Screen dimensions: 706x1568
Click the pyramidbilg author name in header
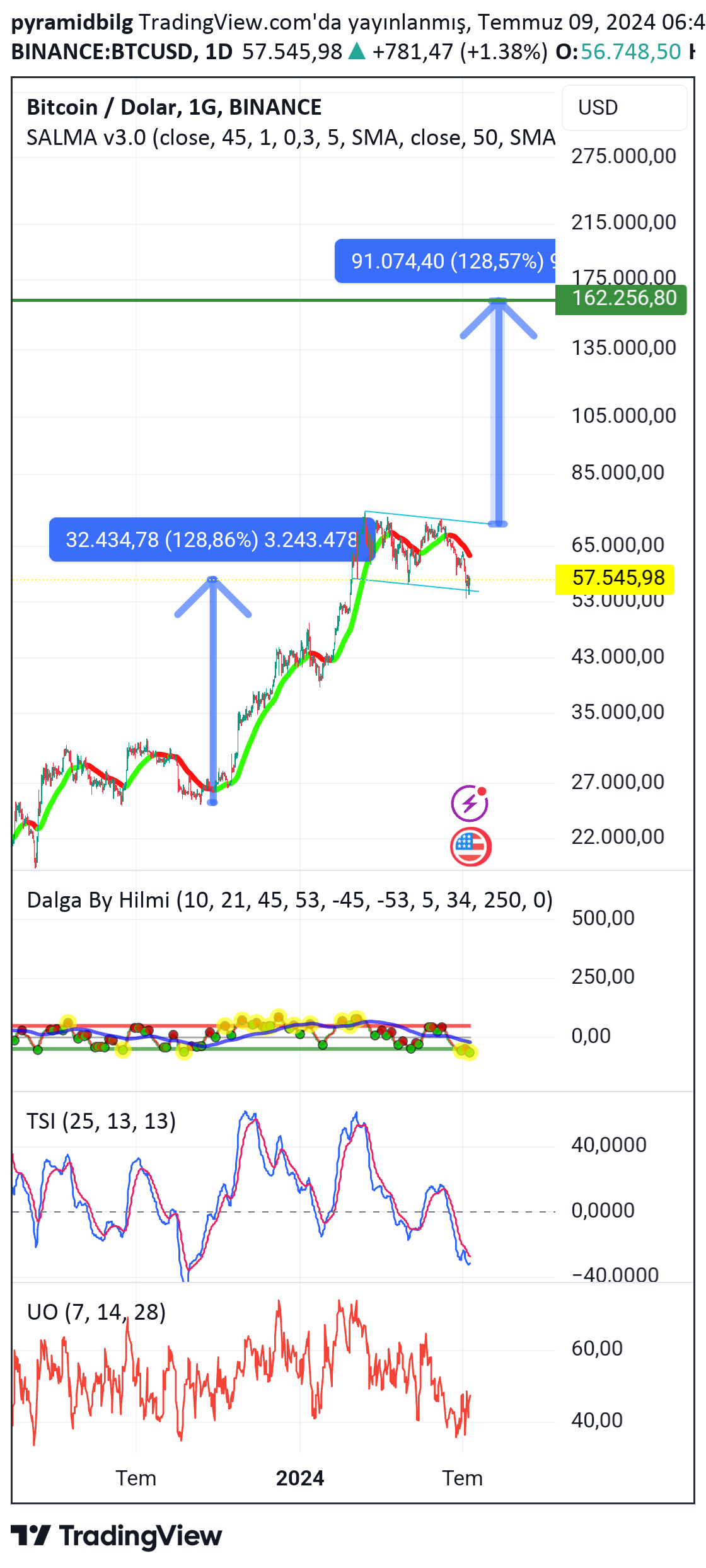[x=72, y=23]
